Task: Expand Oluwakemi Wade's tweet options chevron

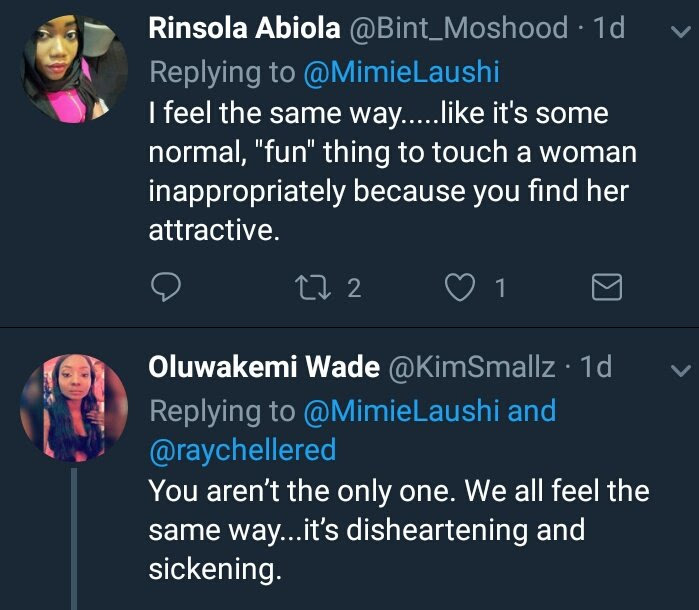Action: coord(677,371)
